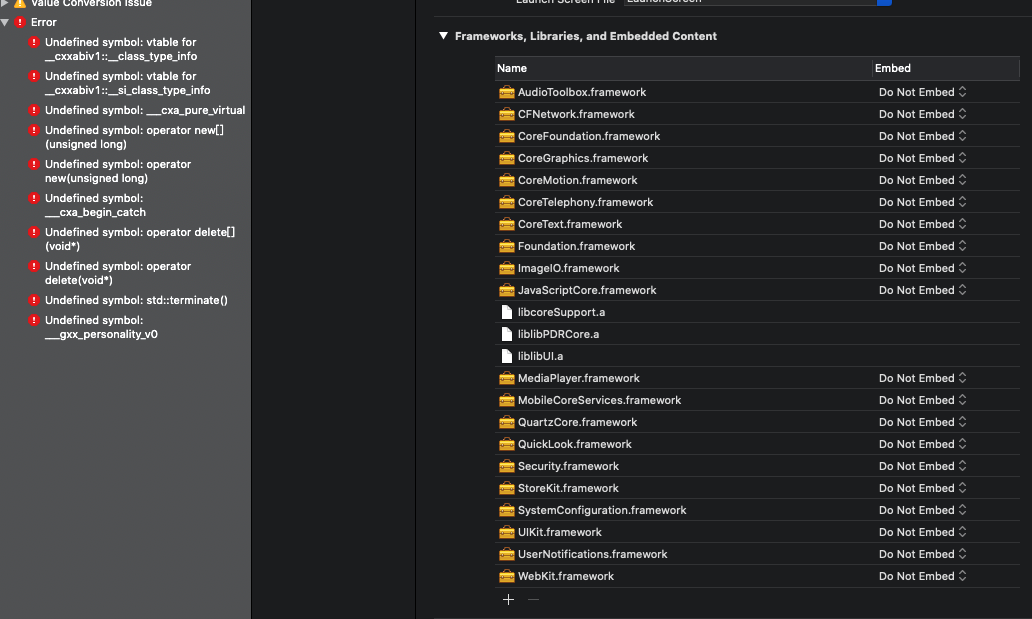Collapse the Frameworks, Libraries, and Embedded Content section
This screenshot has width=1032, height=619.
click(x=444, y=36)
